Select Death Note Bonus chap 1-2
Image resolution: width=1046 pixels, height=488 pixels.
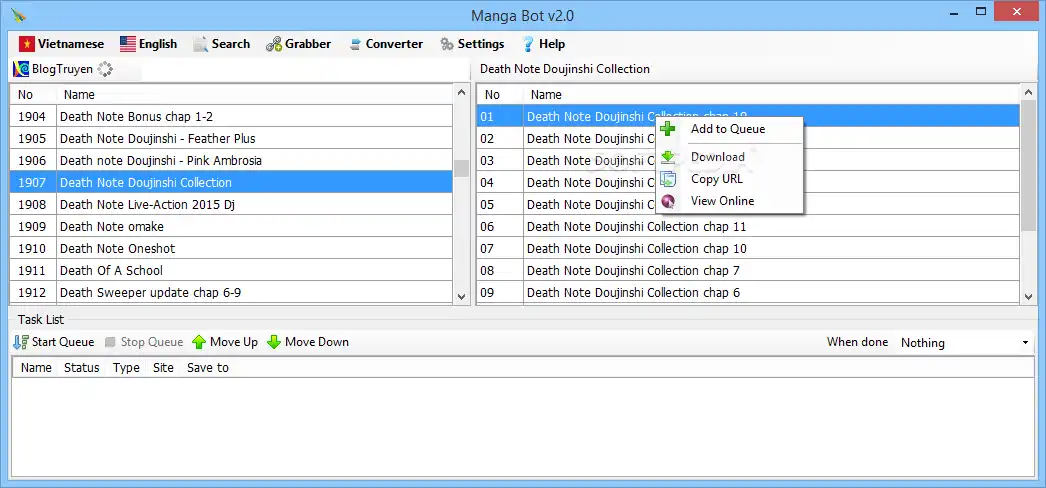click(x=231, y=117)
